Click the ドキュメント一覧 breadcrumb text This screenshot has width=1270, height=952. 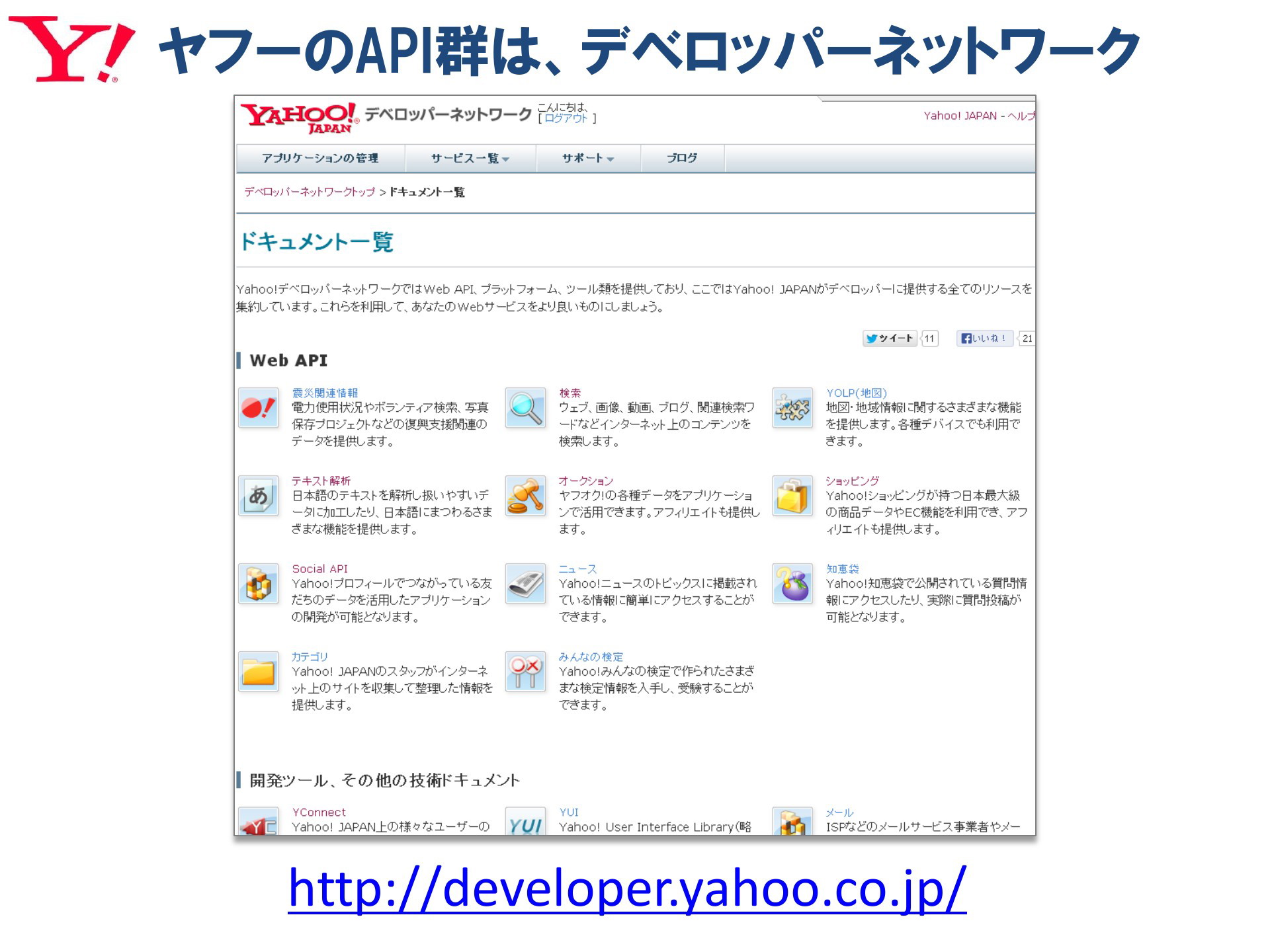(427, 192)
